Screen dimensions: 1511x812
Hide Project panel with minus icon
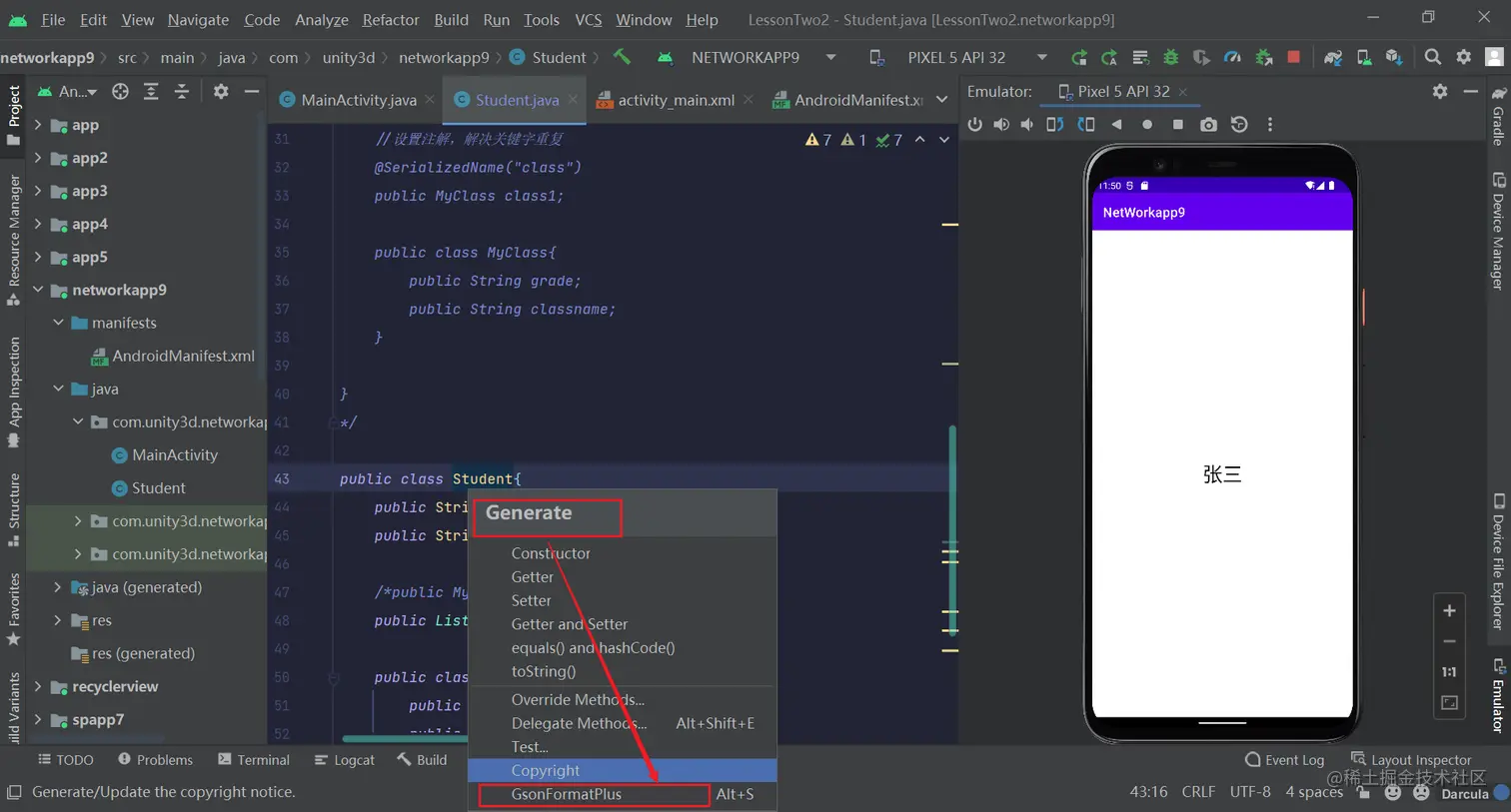click(x=252, y=92)
